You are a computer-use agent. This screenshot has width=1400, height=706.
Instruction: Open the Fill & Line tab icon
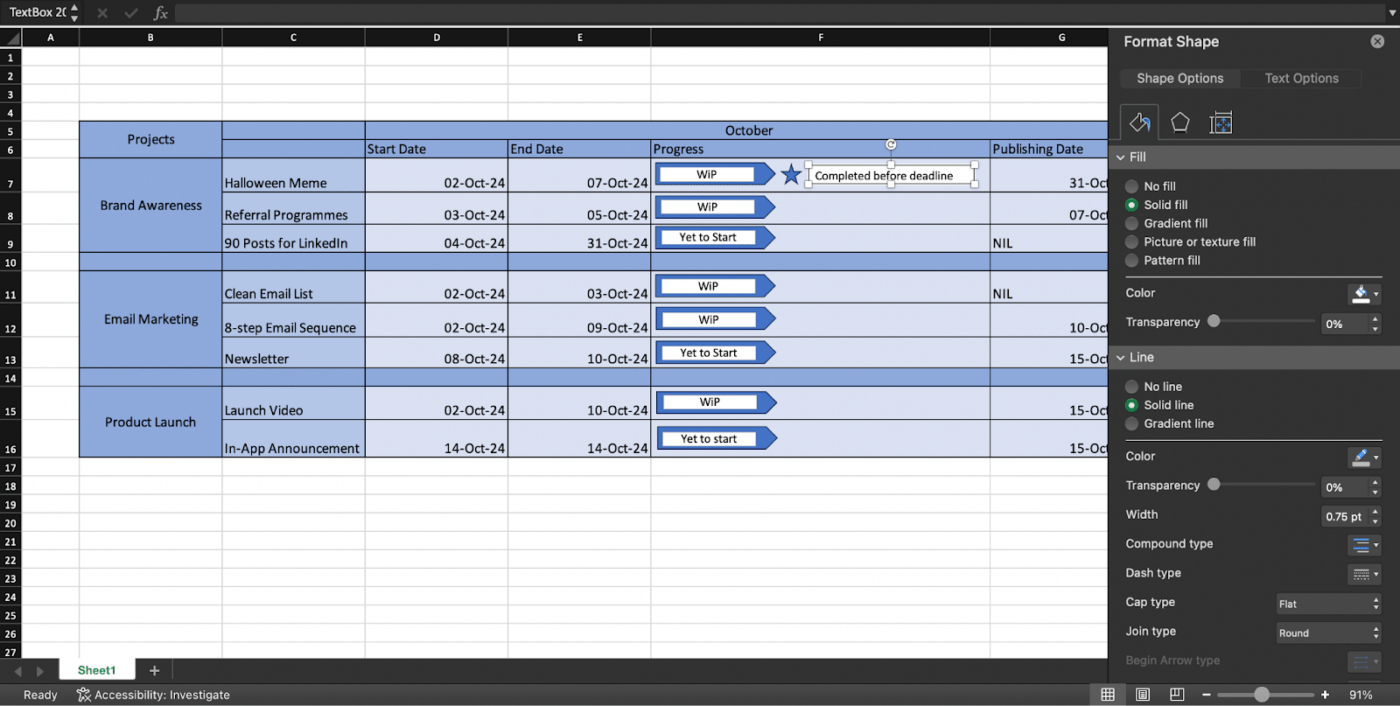tap(1139, 122)
